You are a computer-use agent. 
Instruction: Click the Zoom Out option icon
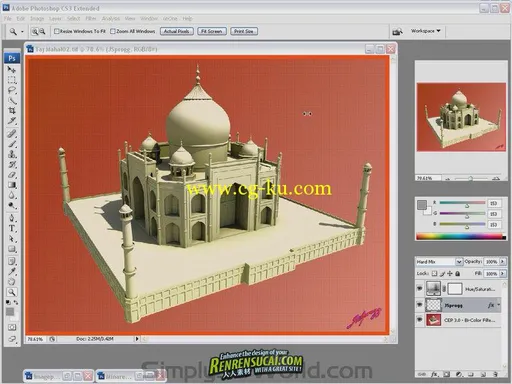[x=42, y=31]
